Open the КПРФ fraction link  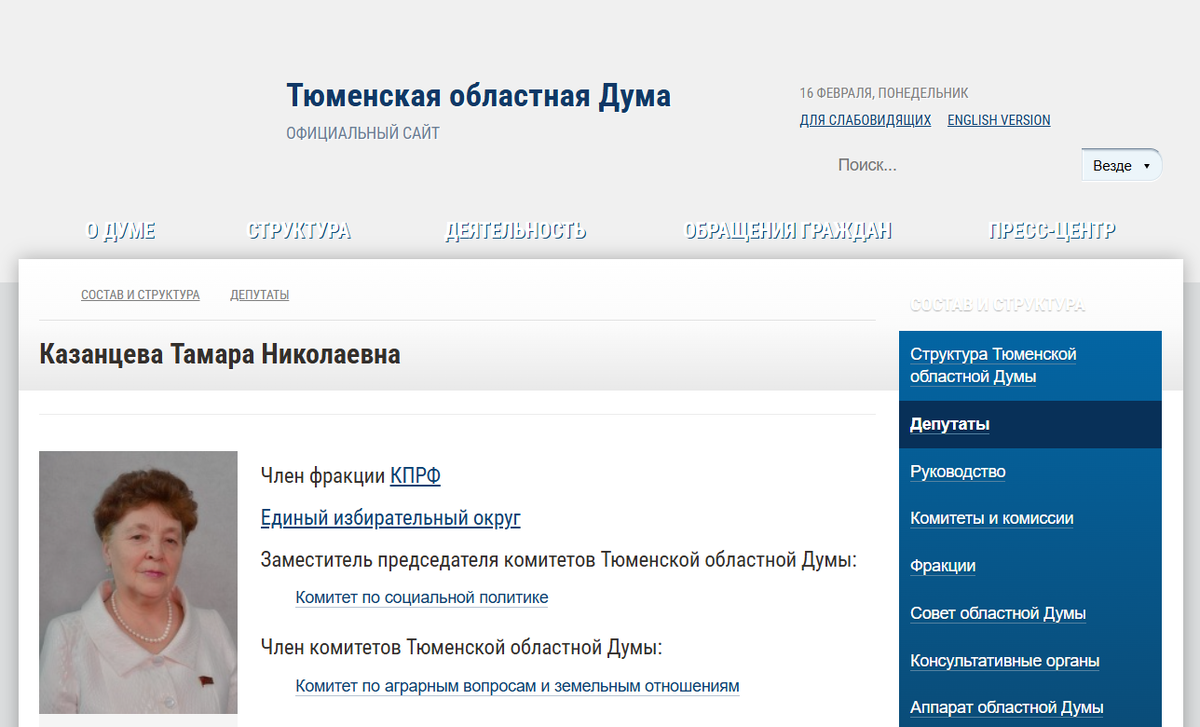(415, 476)
